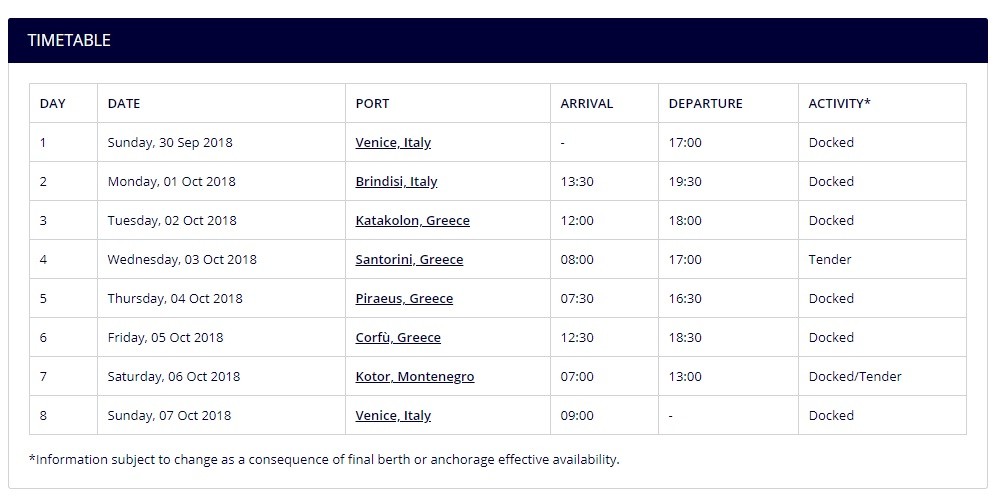Screen dimensions: 1000x501
Task: Select the Sunday, 30 Sep 2018 date cell
Action: (x=221, y=142)
